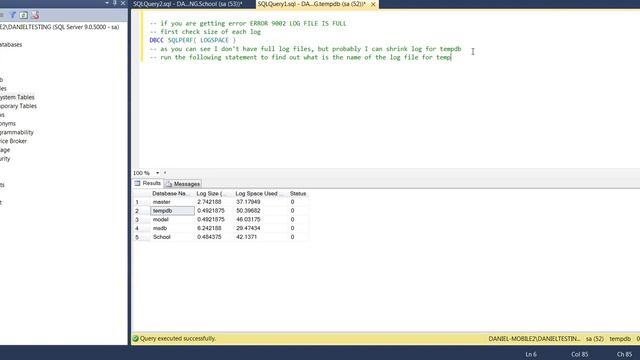Screen dimensions: 640x360
Task: Select the DANIELTESTING server node
Action: [x=60, y=27]
